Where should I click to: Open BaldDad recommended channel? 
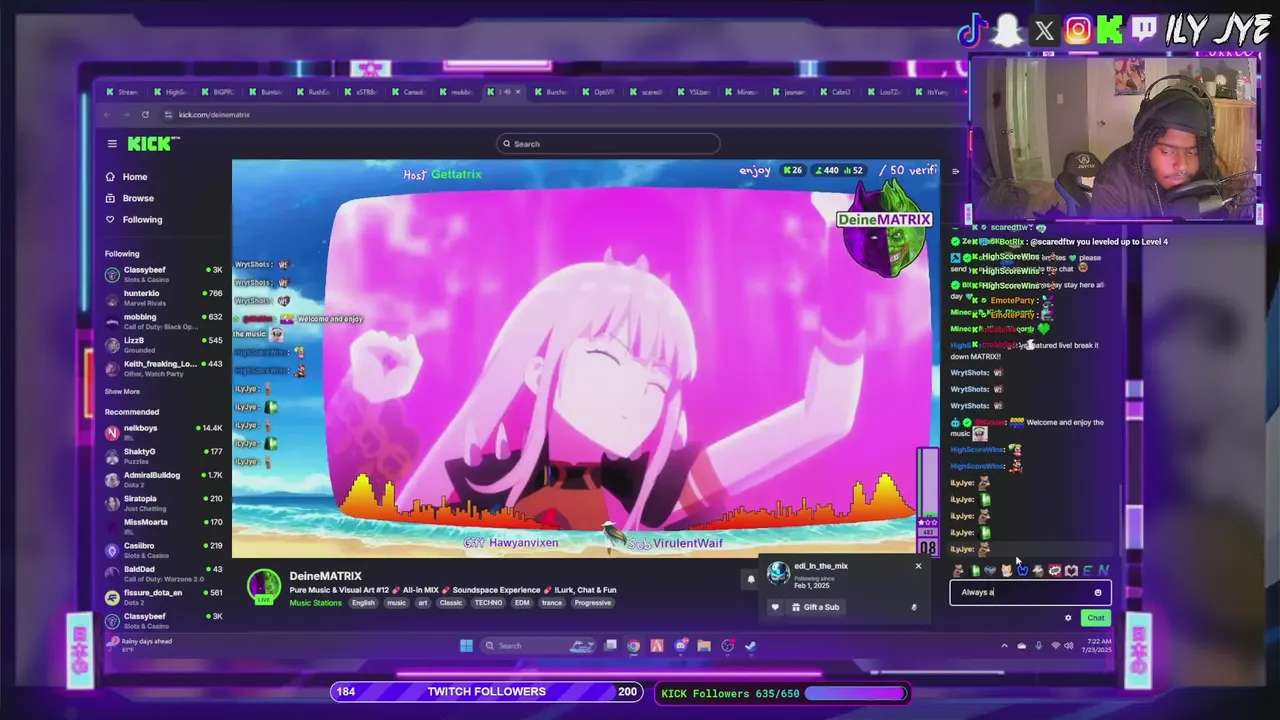coord(163,572)
